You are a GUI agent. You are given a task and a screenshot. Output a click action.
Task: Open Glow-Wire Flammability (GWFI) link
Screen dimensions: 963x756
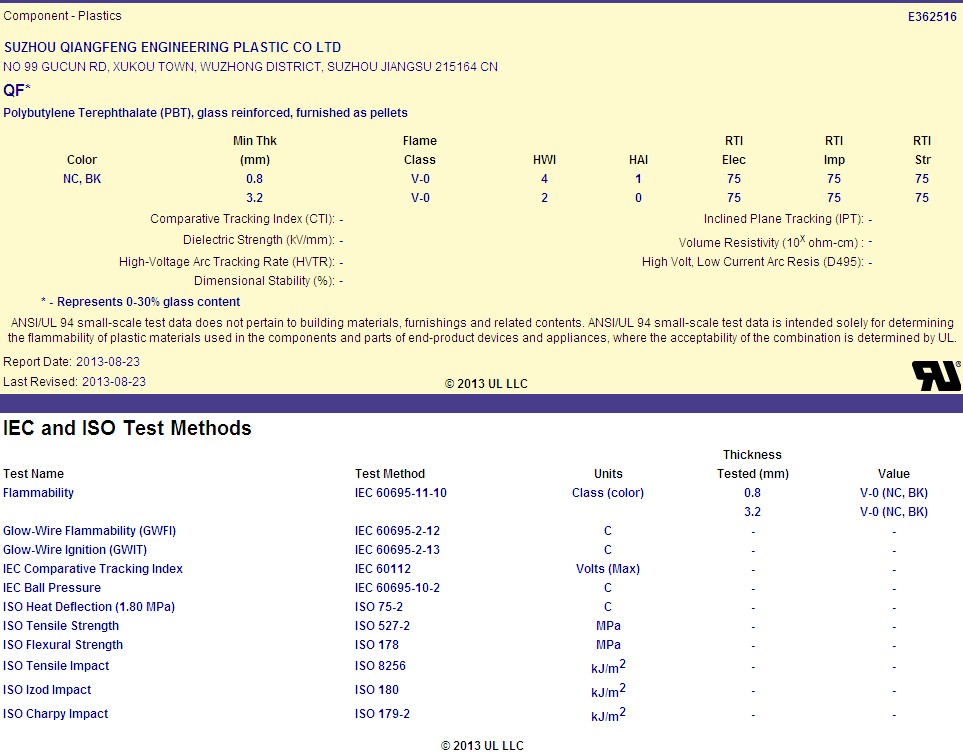pos(90,531)
